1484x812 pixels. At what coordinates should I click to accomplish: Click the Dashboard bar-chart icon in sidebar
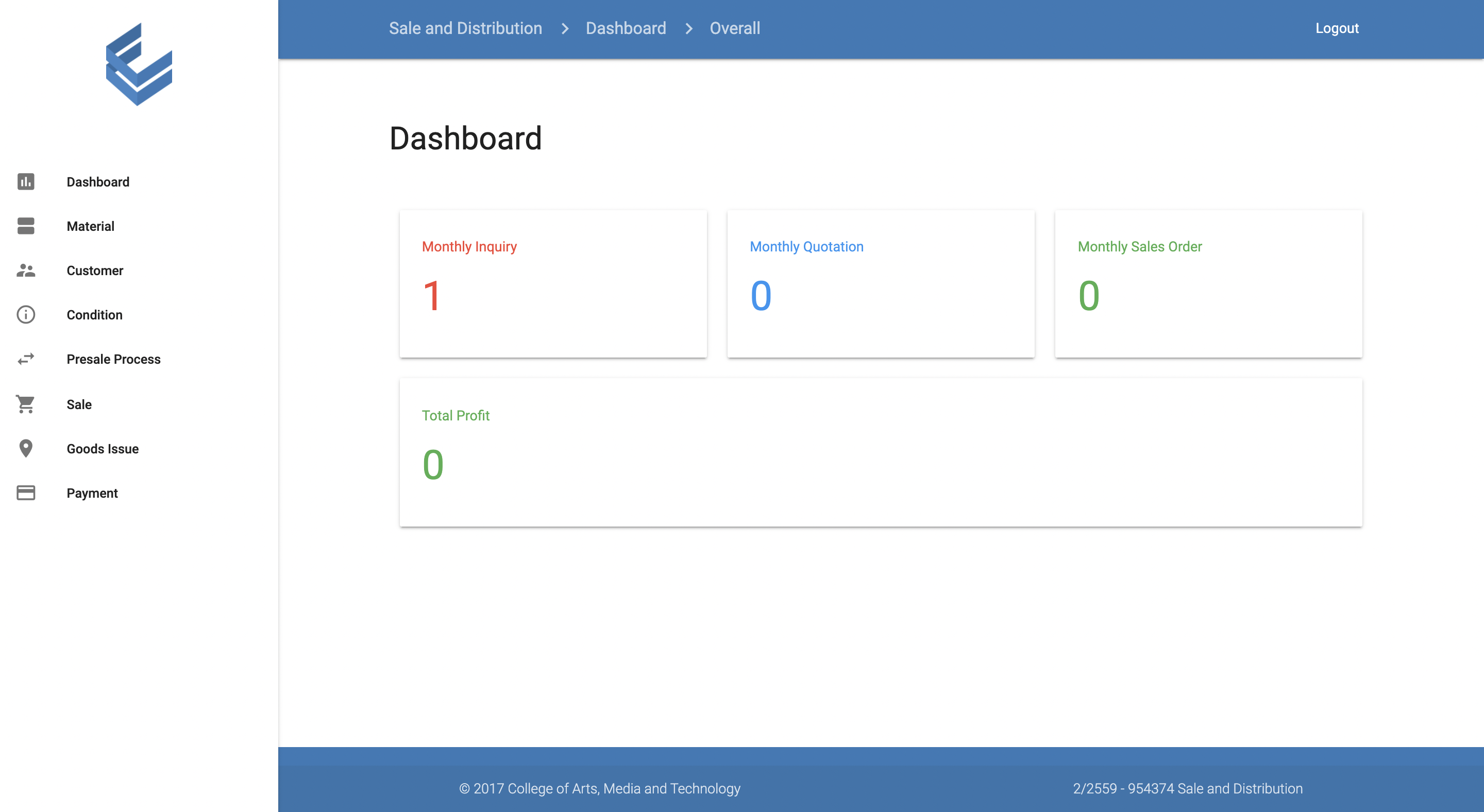tap(26, 181)
